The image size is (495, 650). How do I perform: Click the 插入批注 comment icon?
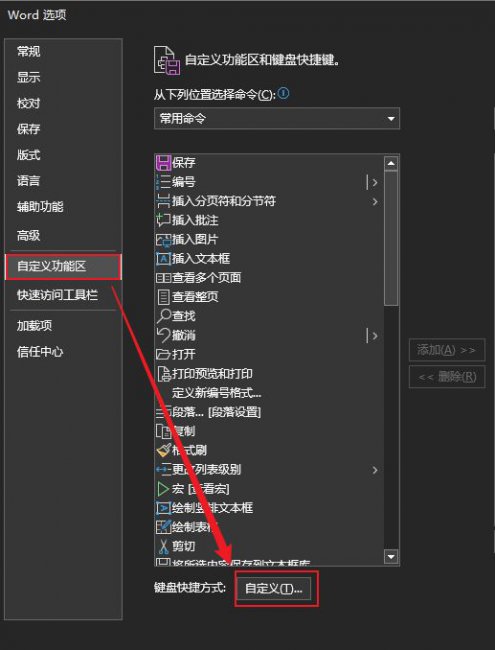163,220
